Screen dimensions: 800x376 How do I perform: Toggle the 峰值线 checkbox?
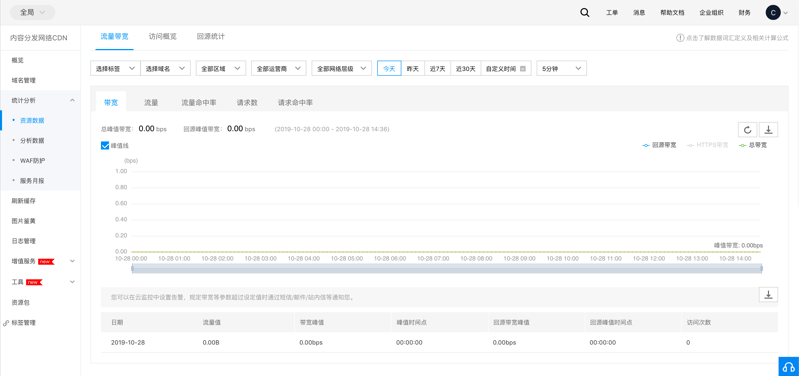point(105,145)
